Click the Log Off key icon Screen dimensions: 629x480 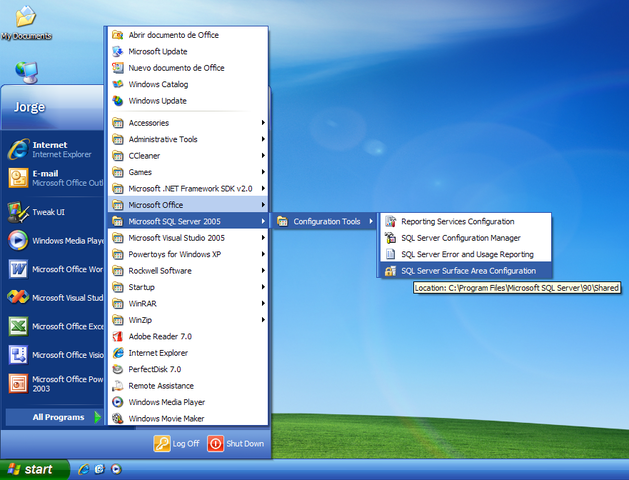click(162, 444)
